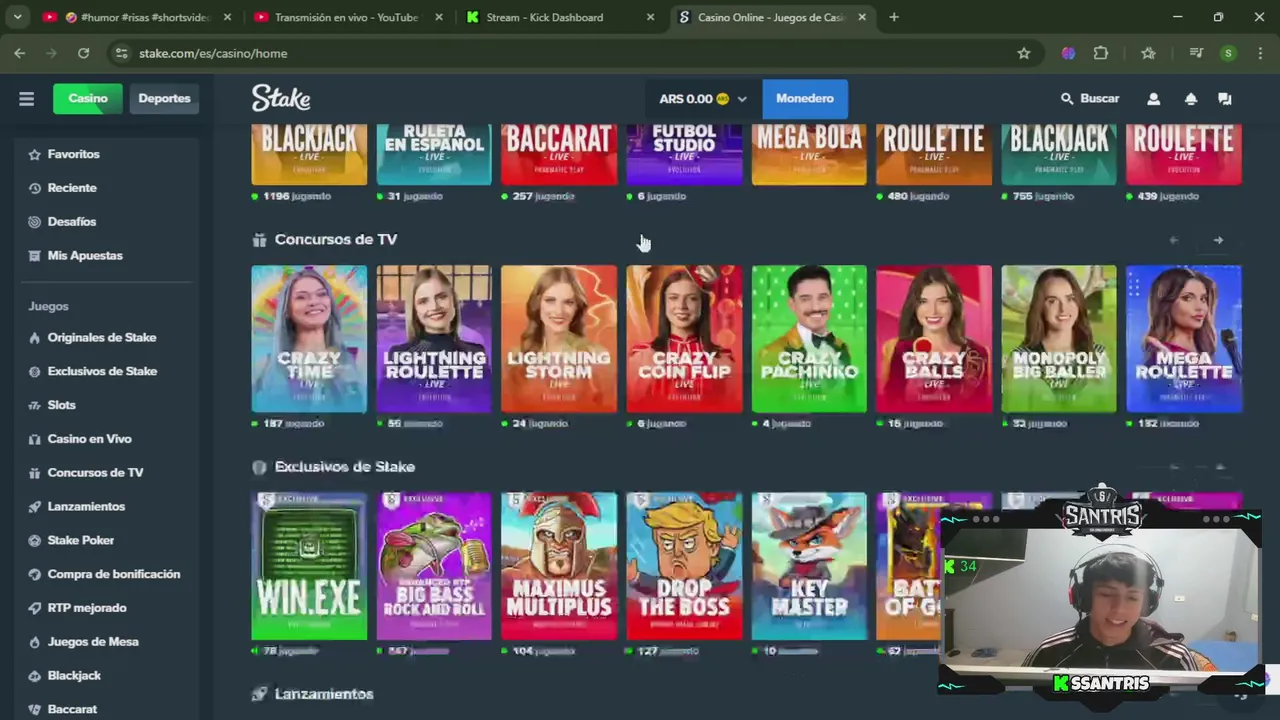Open the chat bubble icon

click(1225, 99)
